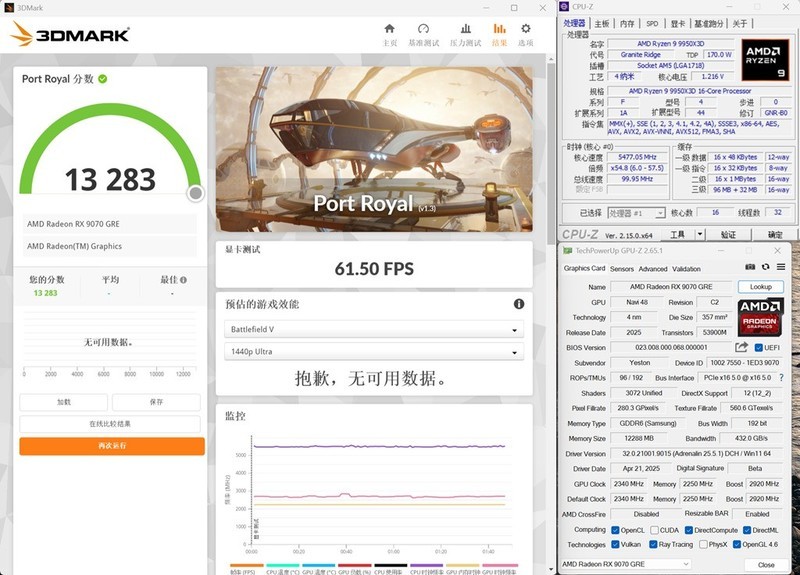Click the estimated game performance info icon
The width and height of the screenshot is (800, 575).
coord(519,304)
